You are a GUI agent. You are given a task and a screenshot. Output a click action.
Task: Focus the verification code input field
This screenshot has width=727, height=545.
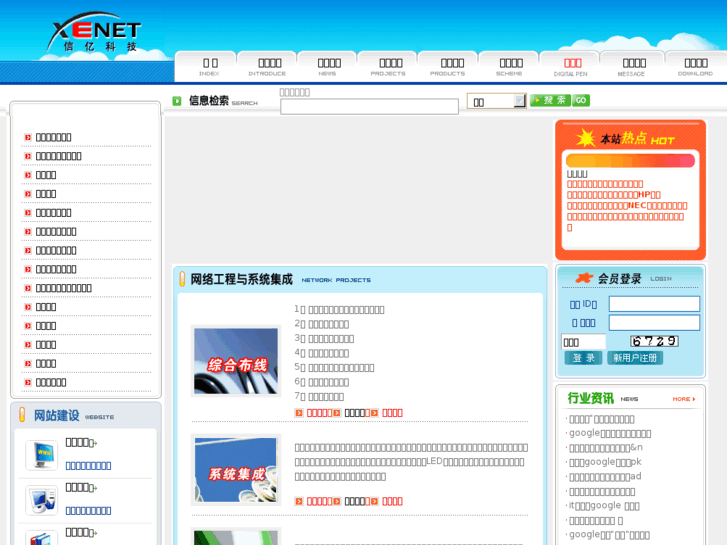[583, 342]
